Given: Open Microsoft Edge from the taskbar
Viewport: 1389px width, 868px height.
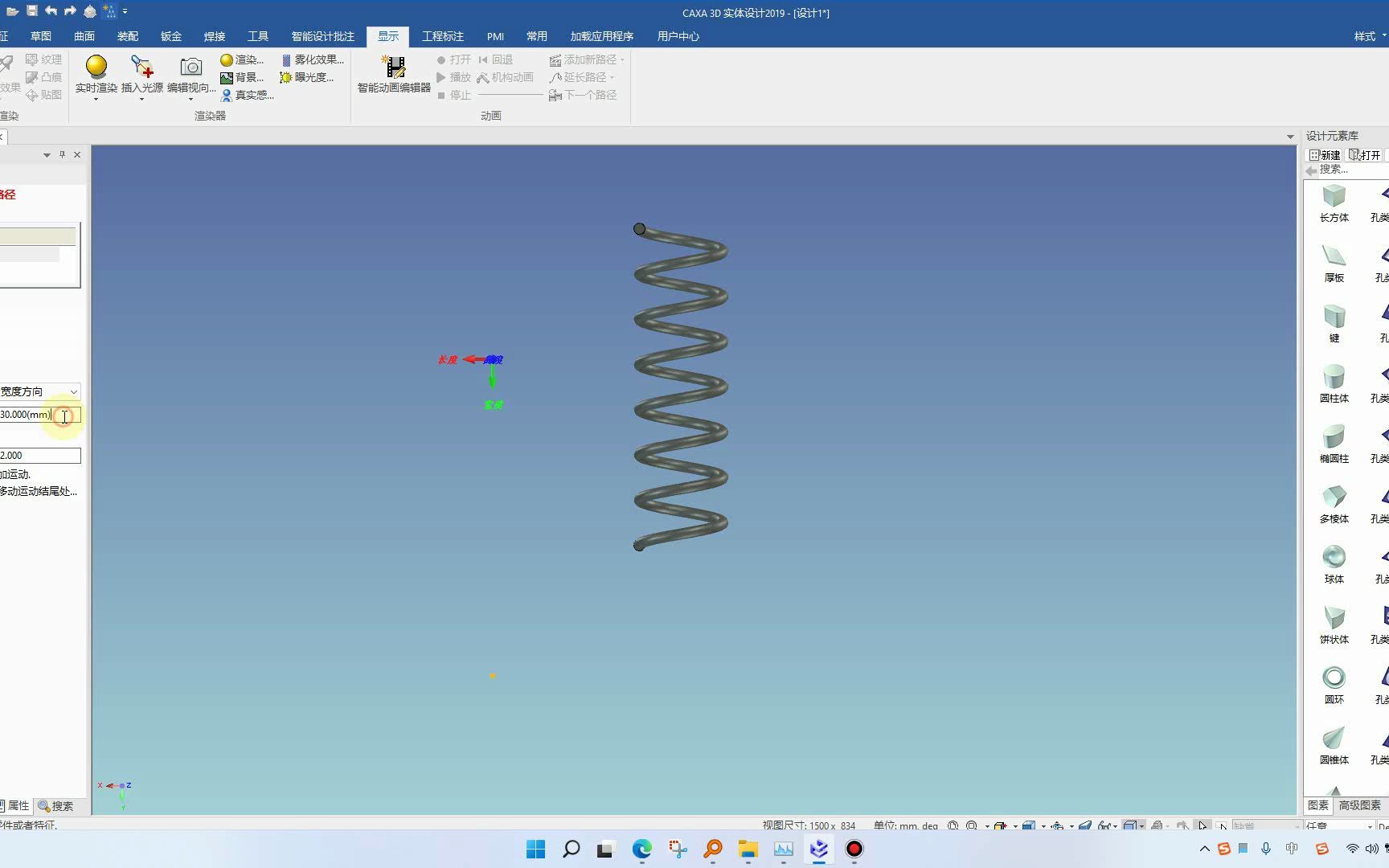Looking at the screenshot, I should click(641, 849).
